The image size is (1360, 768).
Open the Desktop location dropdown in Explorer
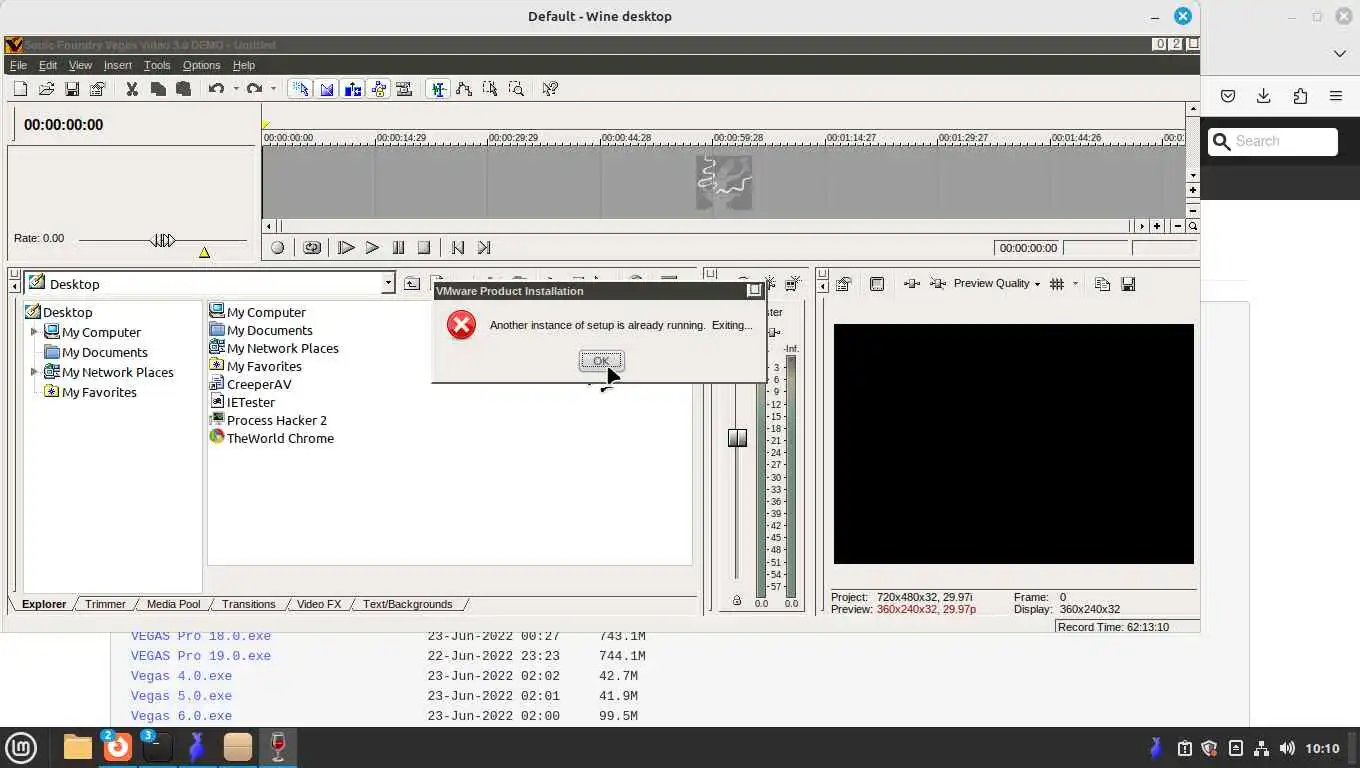tap(388, 284)
